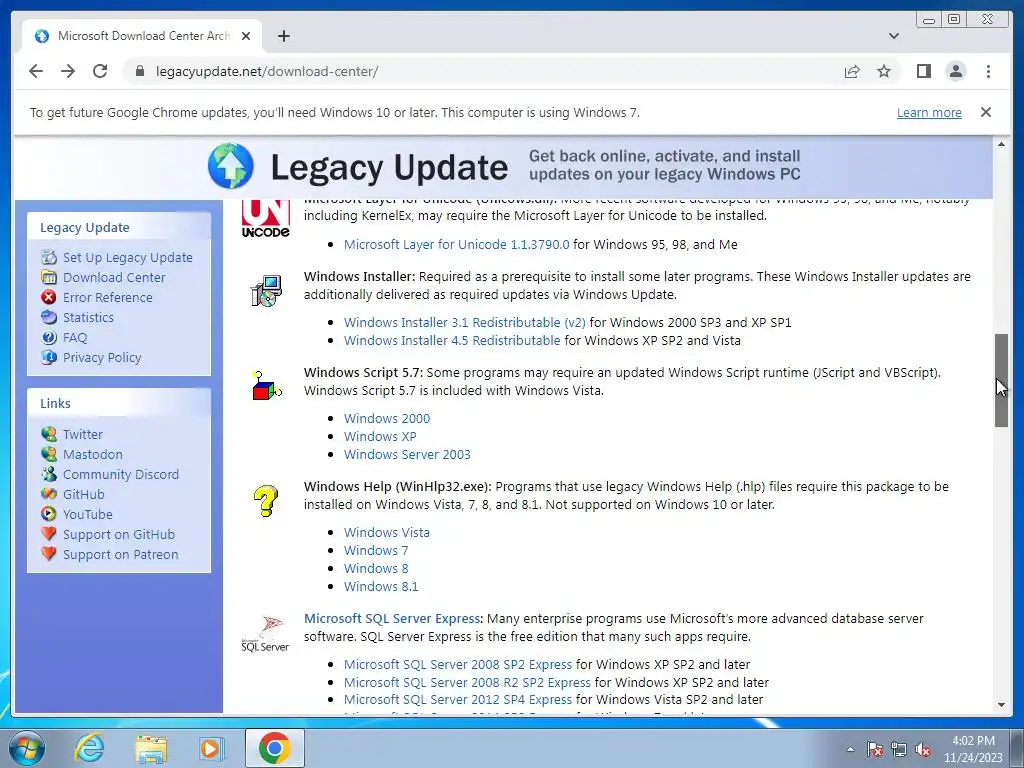This screenshot has height=768, width=1024.
Task: Open the Twitter link
Action: [82, 434]
